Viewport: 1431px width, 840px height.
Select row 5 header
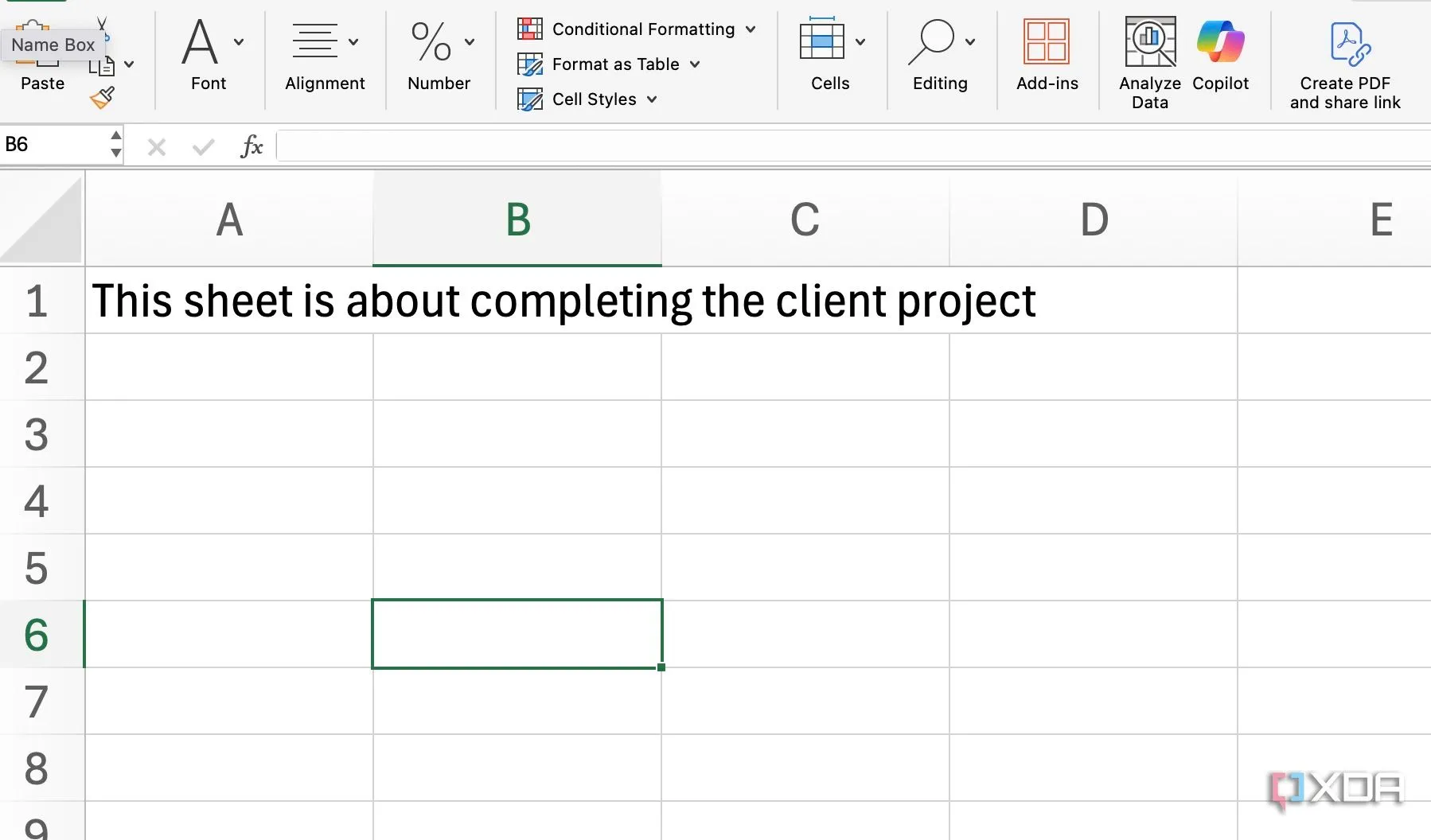[41, 568]
